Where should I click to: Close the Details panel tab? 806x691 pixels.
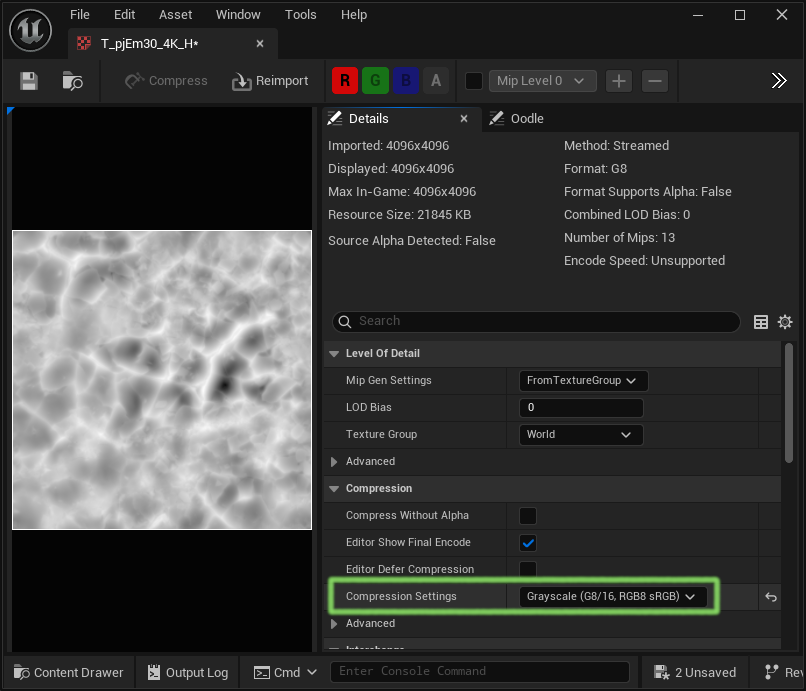click(464, 119)
